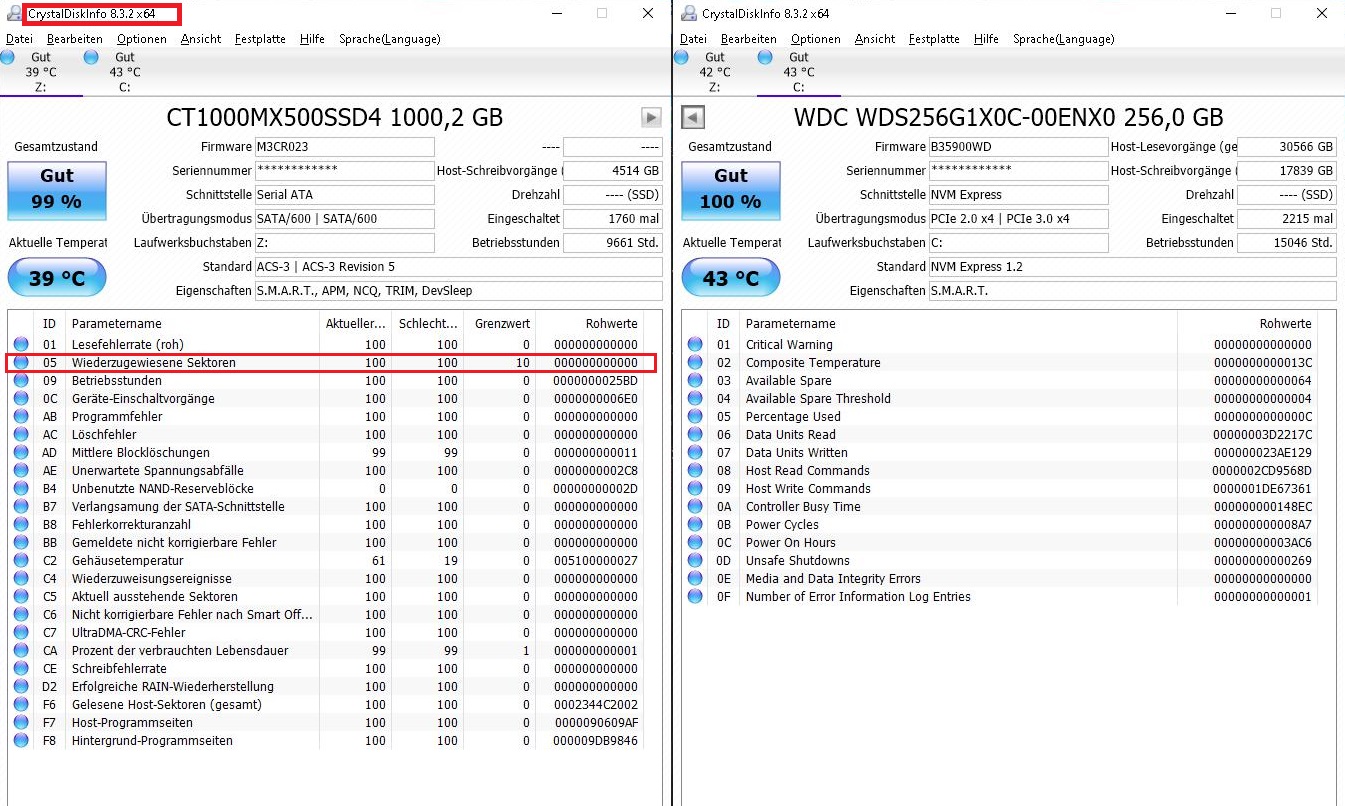Click Firmware field B35900WD

click(x=1018, y=147)
